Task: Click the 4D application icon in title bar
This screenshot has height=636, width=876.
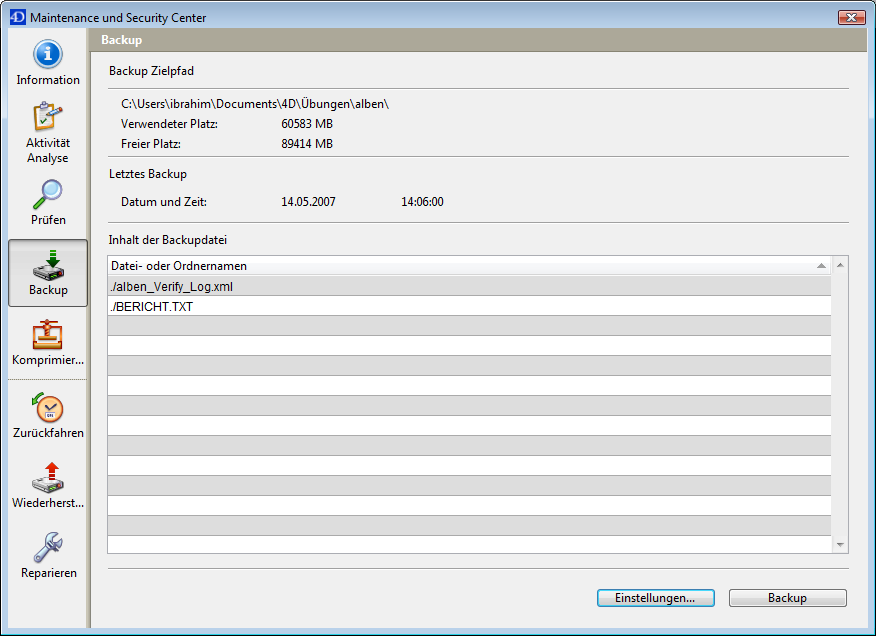Action: 17,17
